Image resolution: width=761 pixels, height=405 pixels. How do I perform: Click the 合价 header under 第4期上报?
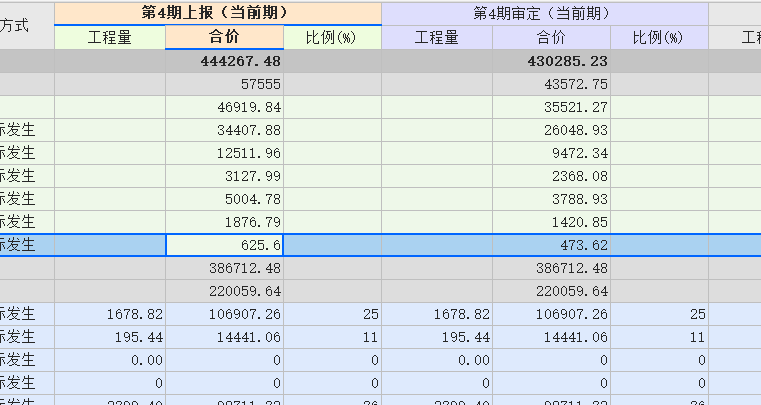coord(224,37)
